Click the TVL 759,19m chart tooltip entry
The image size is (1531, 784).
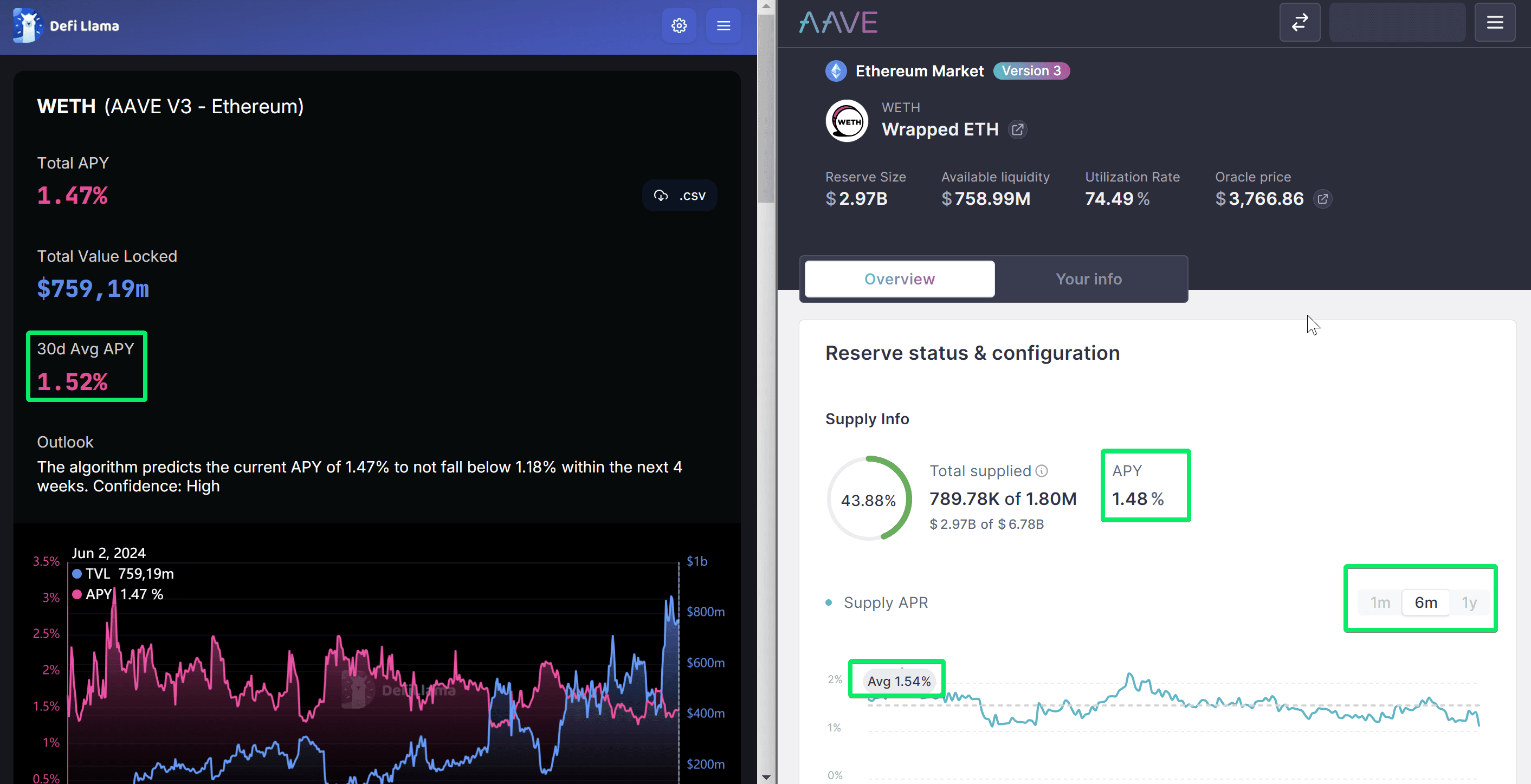[123, 574]
